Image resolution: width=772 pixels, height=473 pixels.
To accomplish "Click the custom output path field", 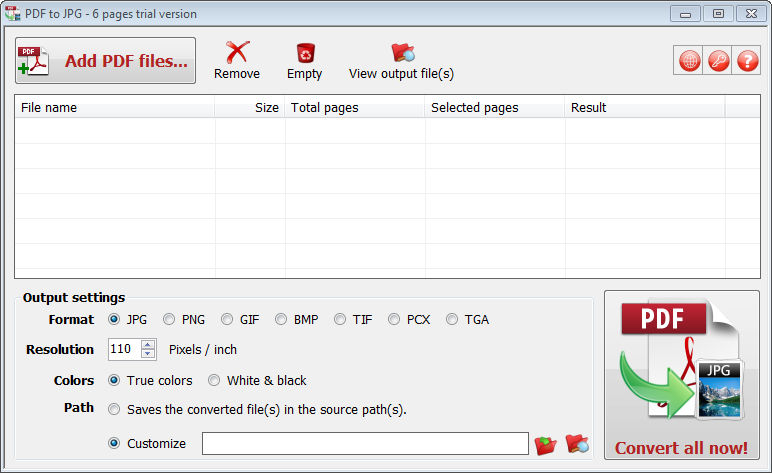I will (x=365, y=443).
